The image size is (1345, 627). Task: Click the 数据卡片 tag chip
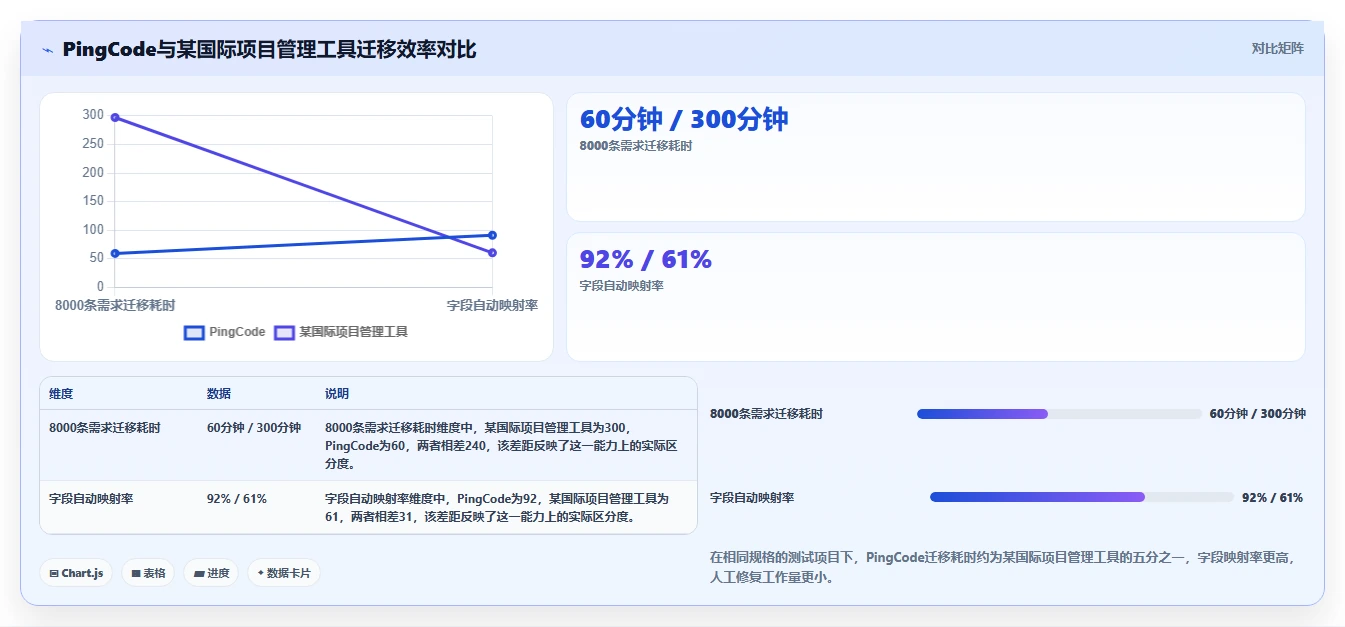pyautogui.click(x=284, y=573)
